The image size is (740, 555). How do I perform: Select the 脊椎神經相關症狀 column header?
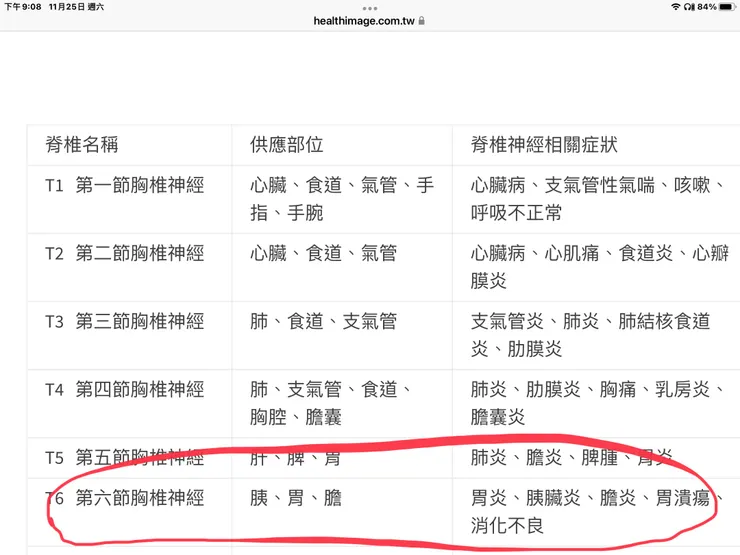544,144
